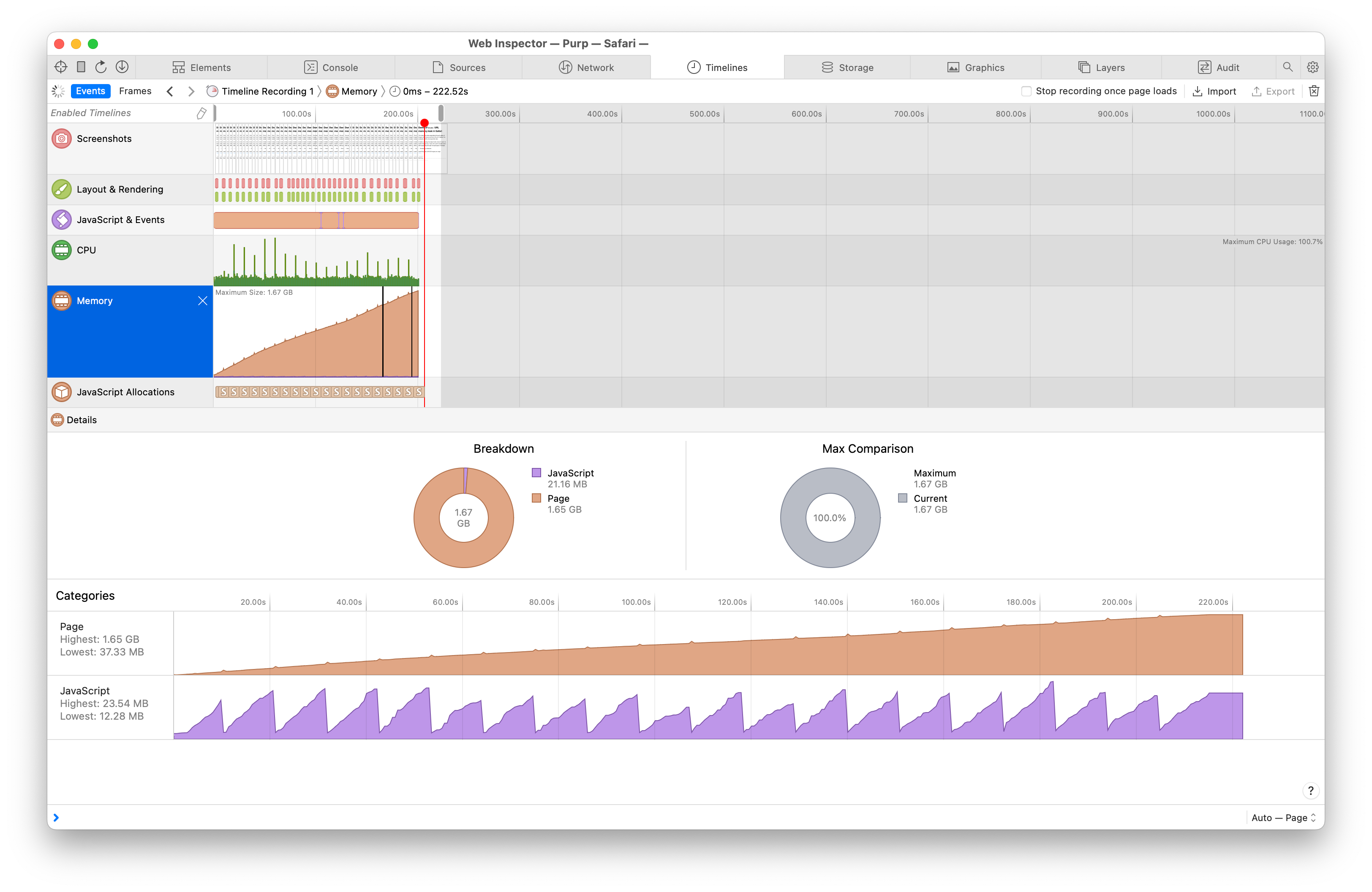The height and width of the screenshot is (892, 1372).
Task: Select the Events view mode
Action: 90,91
